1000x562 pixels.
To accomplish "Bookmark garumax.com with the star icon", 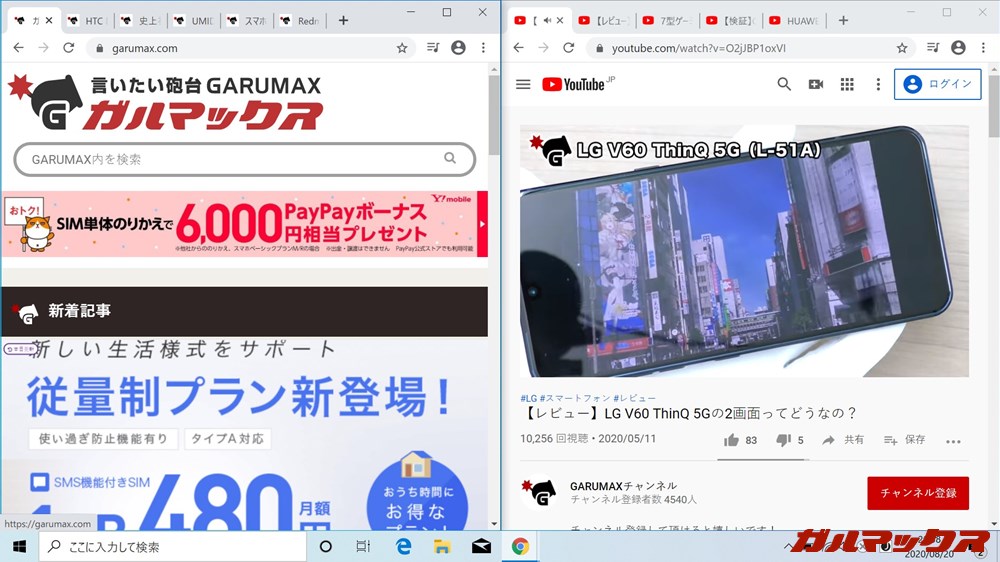I will tap(402, 48).
